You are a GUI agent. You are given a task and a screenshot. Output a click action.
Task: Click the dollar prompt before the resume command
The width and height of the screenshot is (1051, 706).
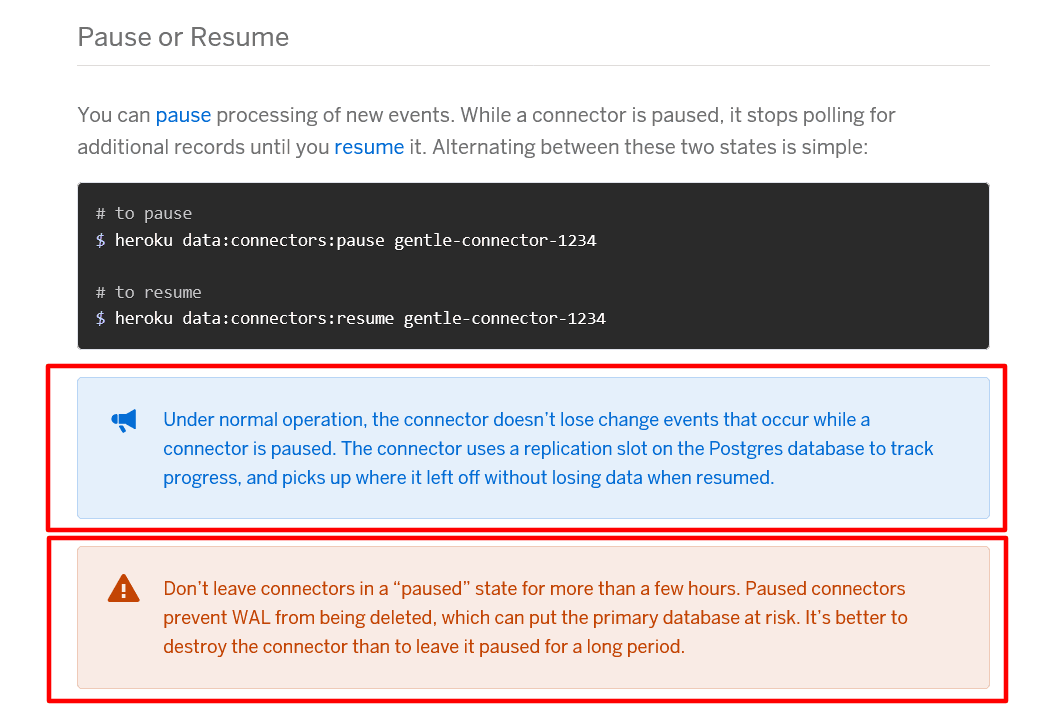click(100, 318)
